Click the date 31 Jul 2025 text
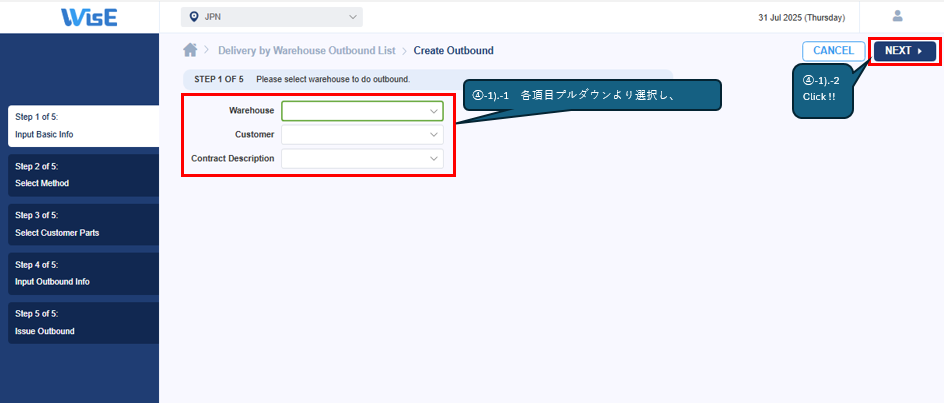The image size is (944, 406). 802,18
